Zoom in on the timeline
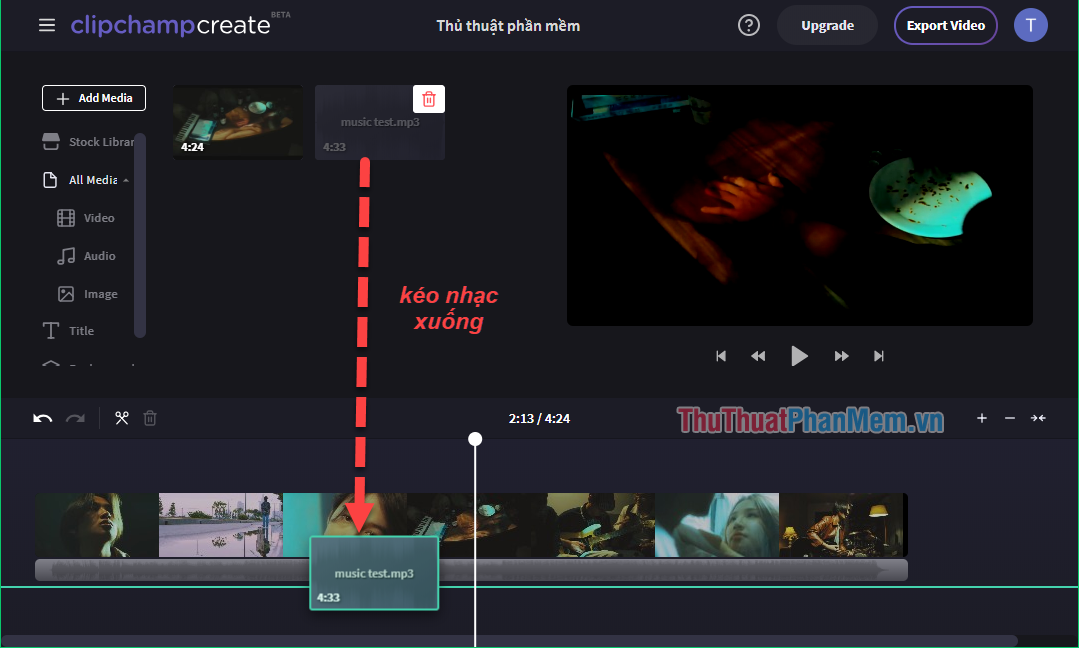 click(981, 418)
